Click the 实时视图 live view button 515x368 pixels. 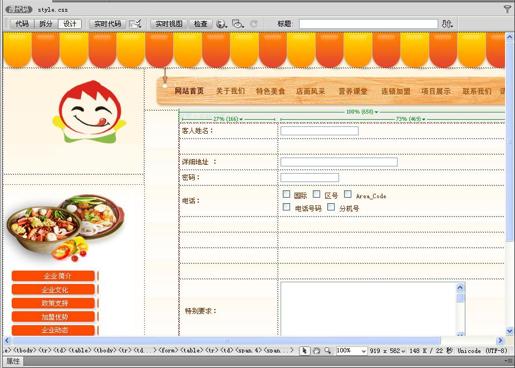(169, 24)
